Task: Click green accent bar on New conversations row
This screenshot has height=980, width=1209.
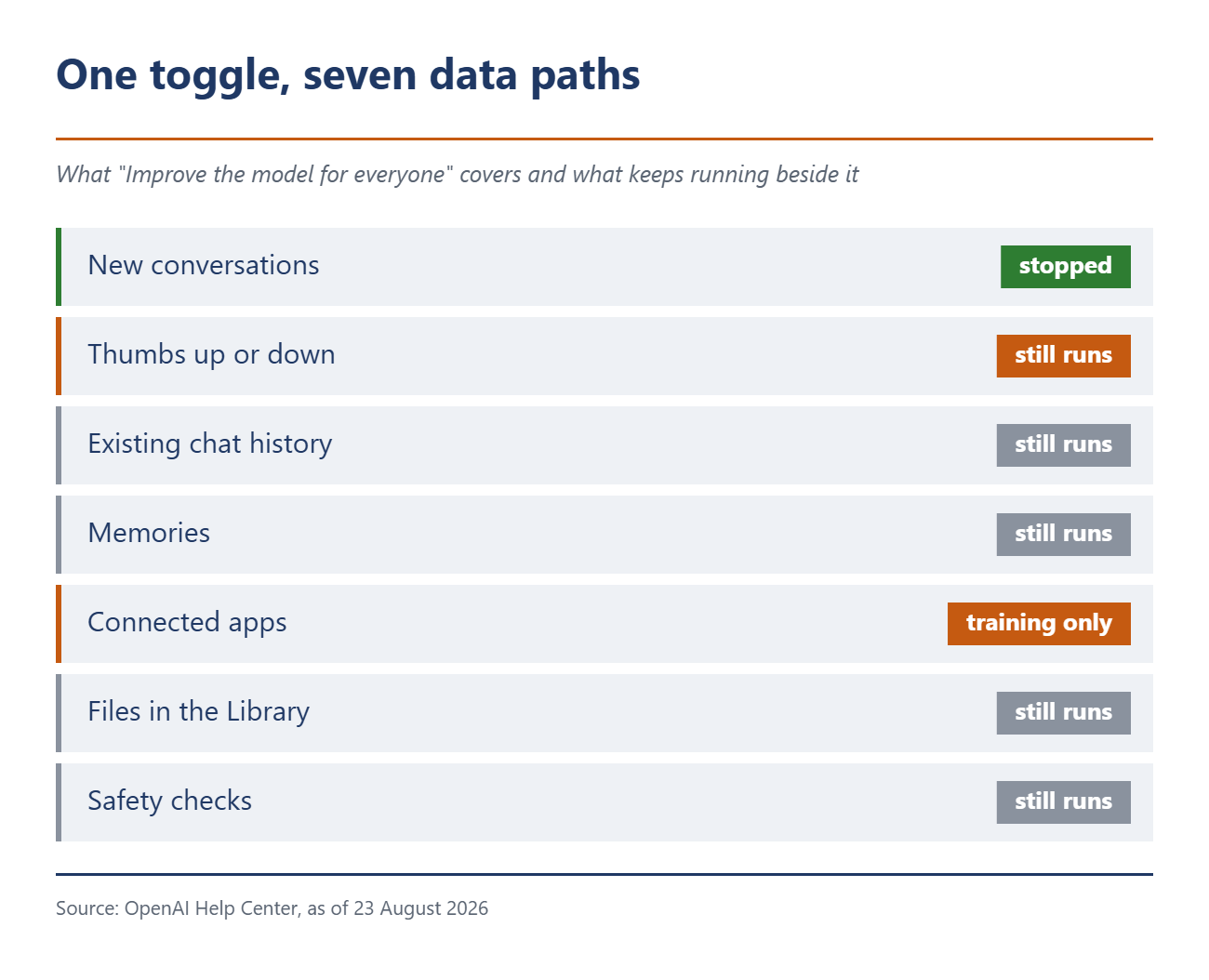Action: pyautogui.click(x=59, y=267)
